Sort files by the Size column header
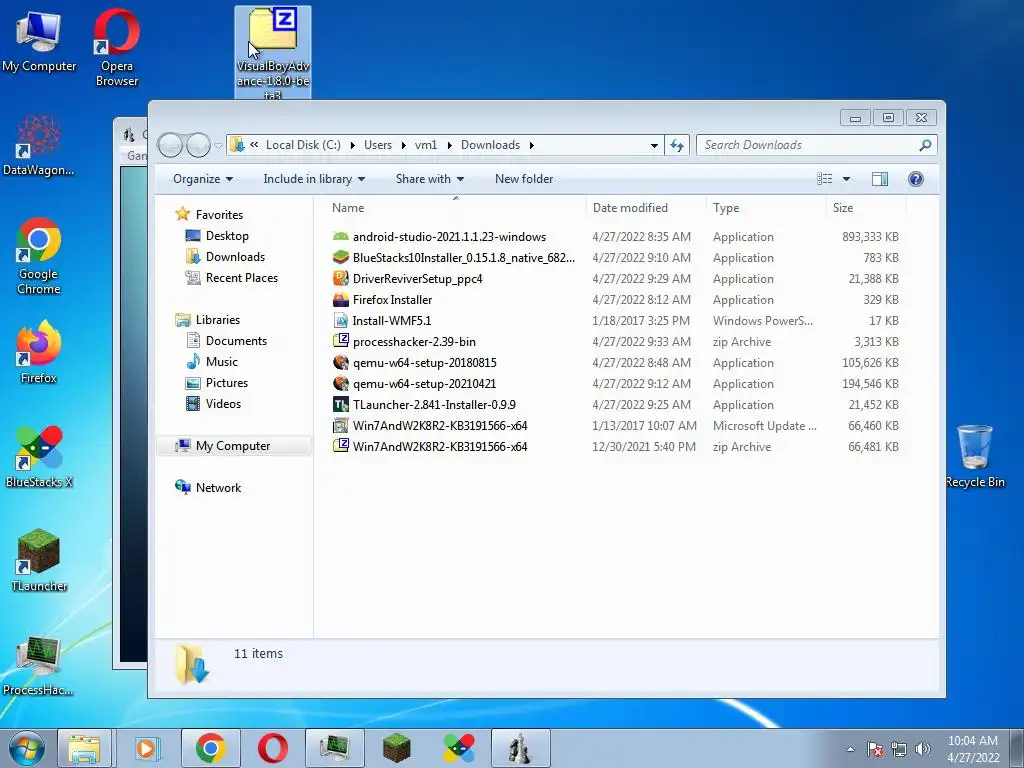The height and width of the screenshot is (768, 1024). coord(867,208)
